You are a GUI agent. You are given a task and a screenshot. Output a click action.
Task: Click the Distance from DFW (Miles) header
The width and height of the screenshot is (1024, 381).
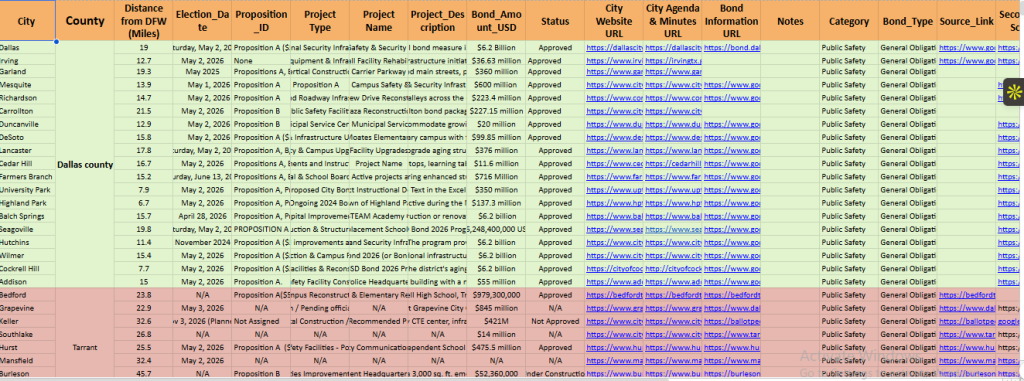[143, 21]
